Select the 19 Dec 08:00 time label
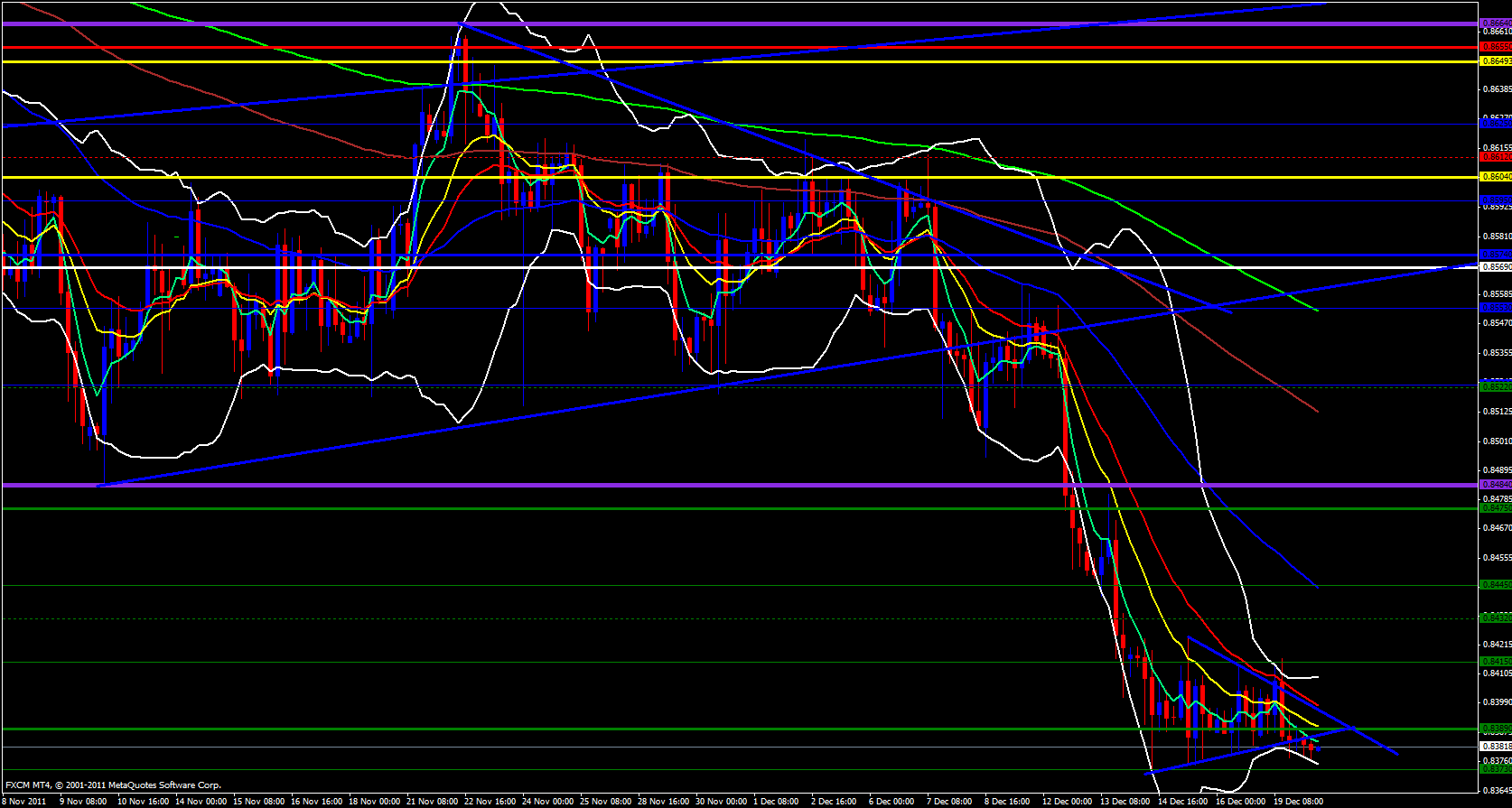 [1298, 801]
